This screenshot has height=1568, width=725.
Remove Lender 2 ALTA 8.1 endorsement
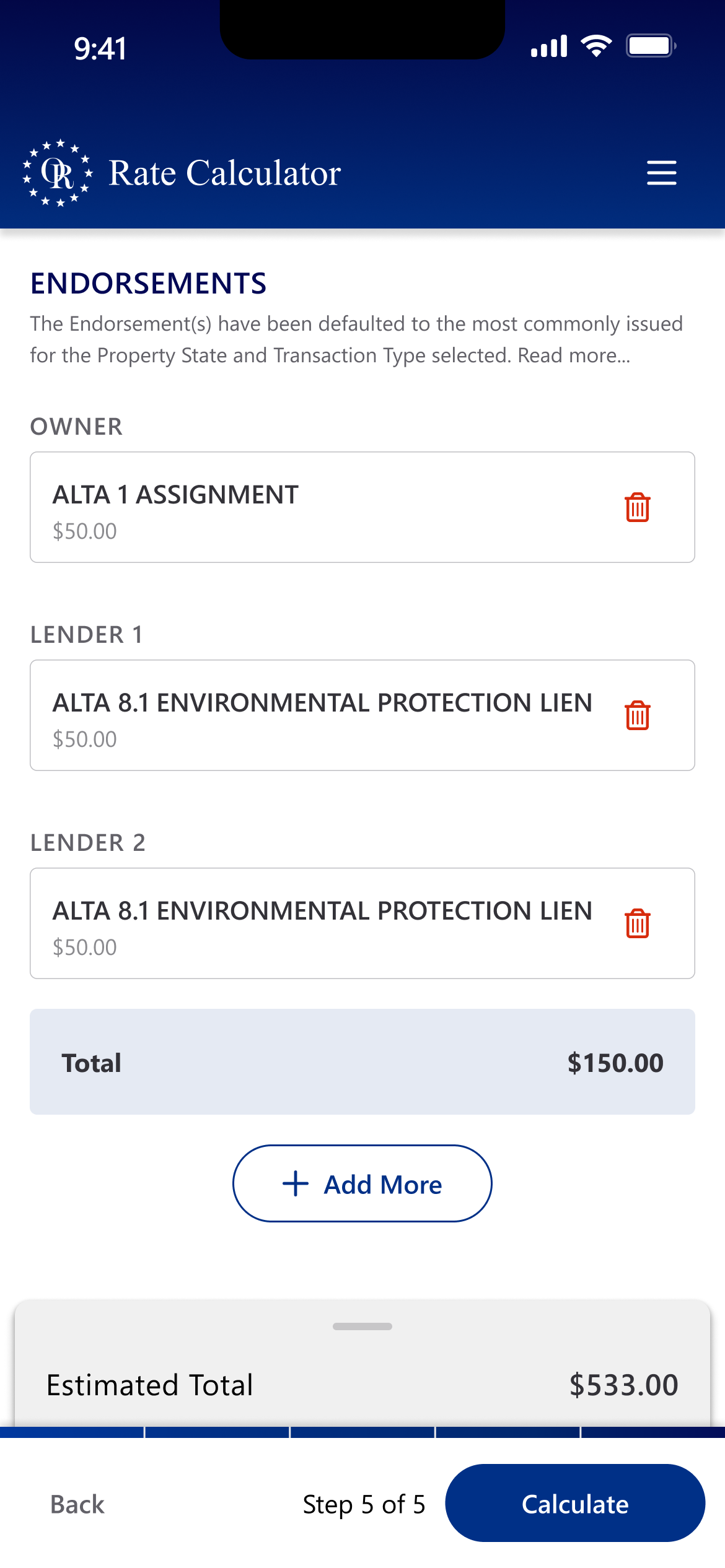point(637,924)
